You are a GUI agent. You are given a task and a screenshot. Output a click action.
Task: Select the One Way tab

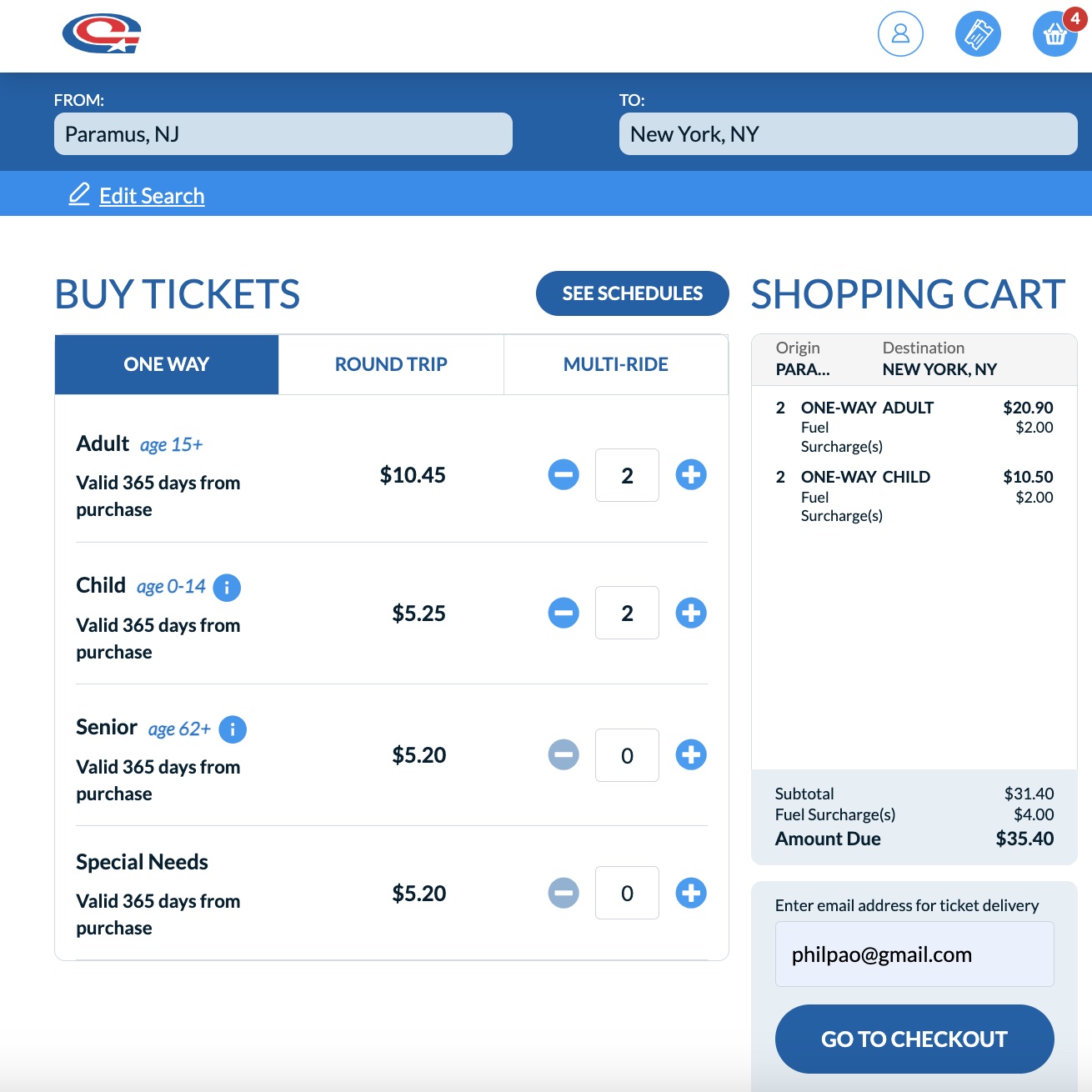coord(167,364)
